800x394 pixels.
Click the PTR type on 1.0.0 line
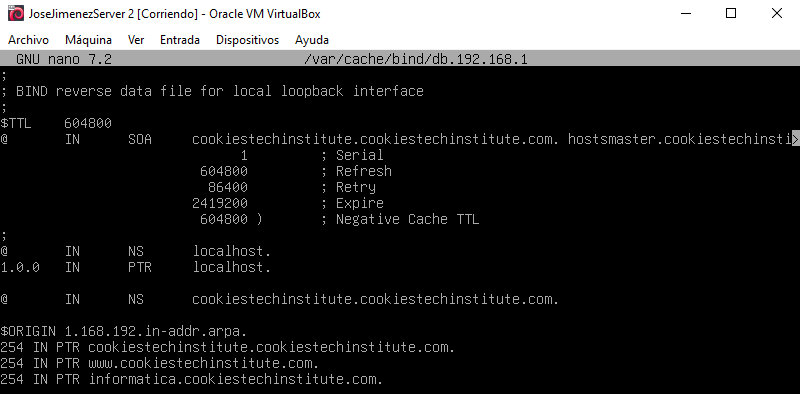click(140, 267)
